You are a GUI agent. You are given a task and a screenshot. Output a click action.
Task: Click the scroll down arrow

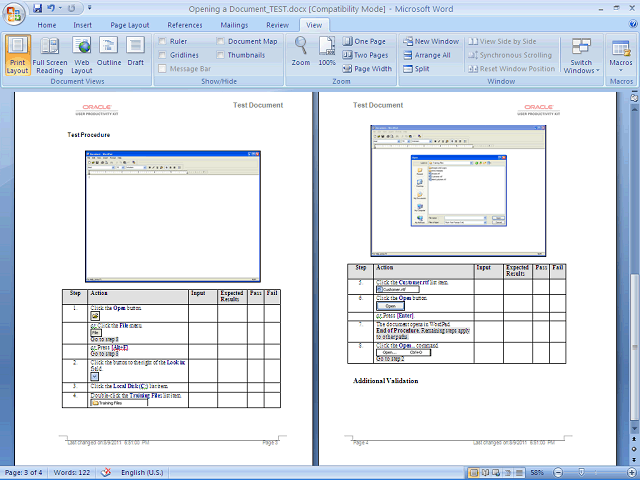(x=634, y=428)
